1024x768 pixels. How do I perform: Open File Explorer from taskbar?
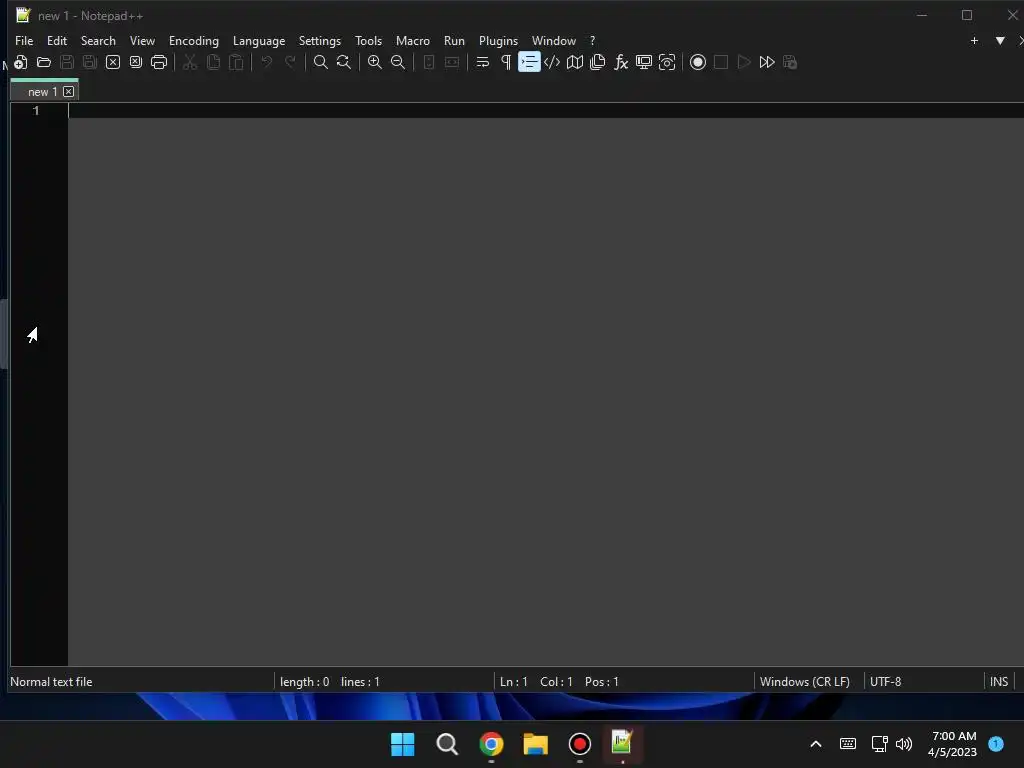(536, 744)
